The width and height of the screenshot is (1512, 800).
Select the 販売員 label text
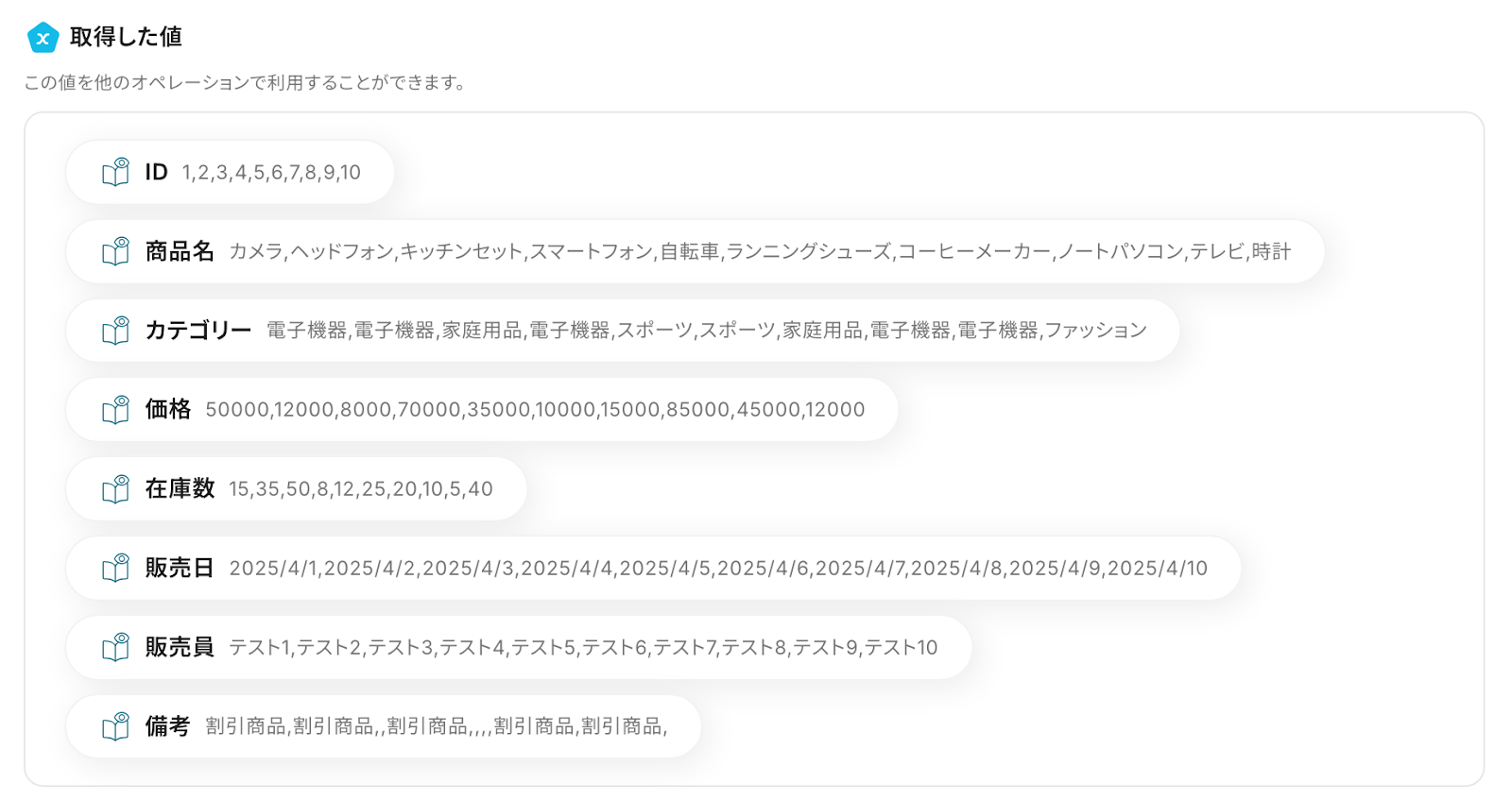[x=180, y=647]
